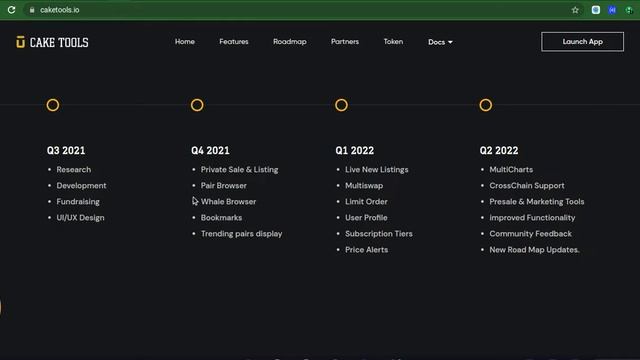Bookmark this page with the star icon
640x360 pixels.
pyautogui.click(x=575, y=10)
